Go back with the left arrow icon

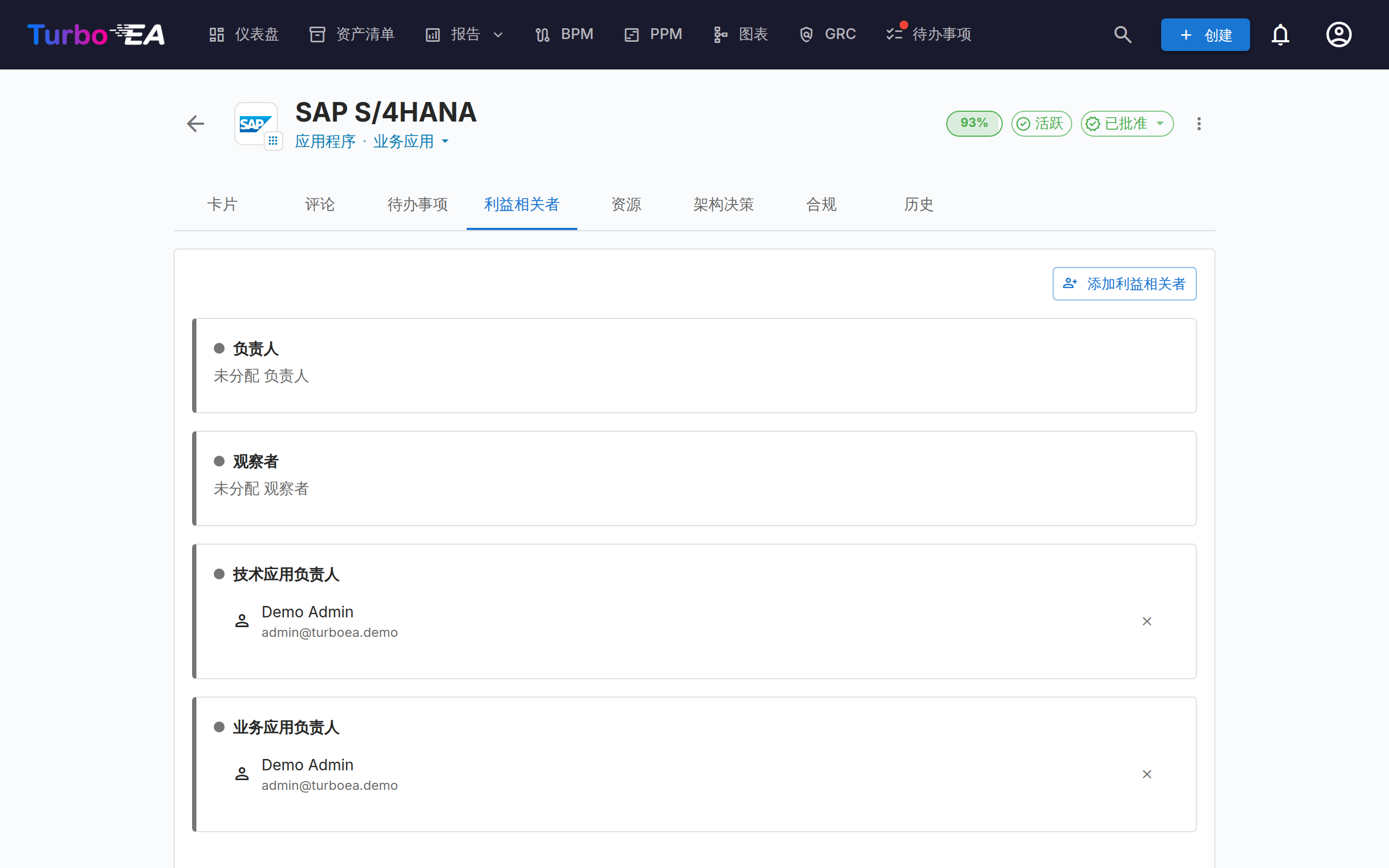pos(196,124)
